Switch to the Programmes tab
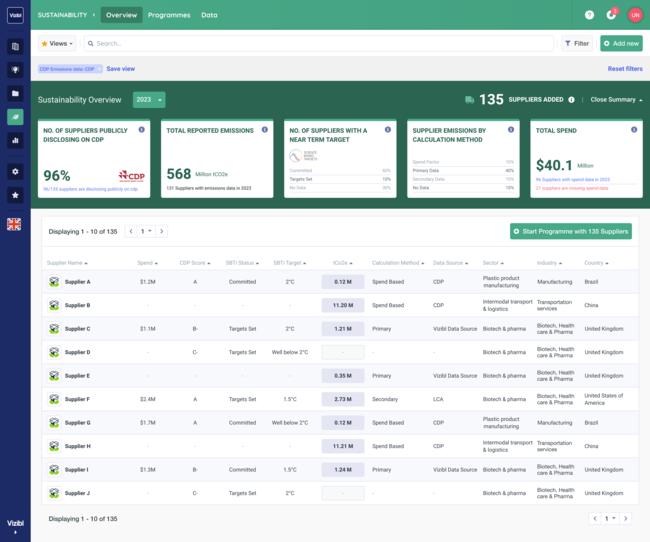 coord(168,15)
